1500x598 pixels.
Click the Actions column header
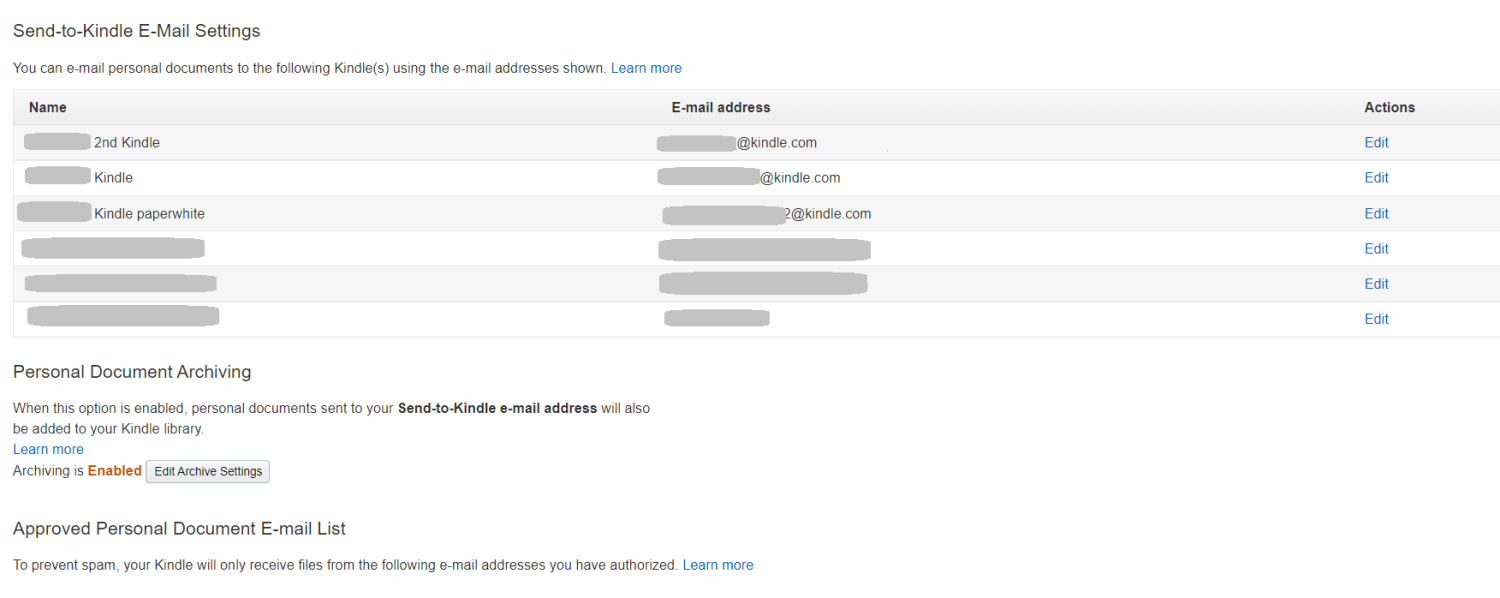(1389, 107)
